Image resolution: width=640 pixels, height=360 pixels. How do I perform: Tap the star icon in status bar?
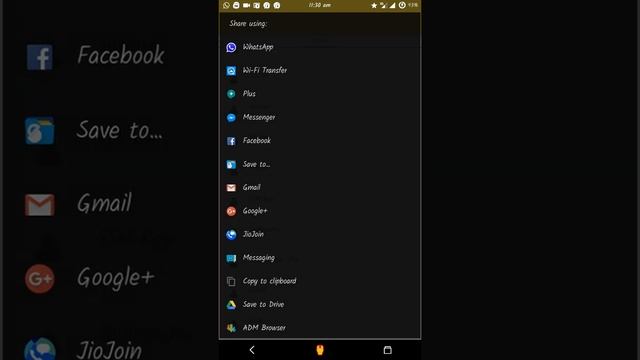pos(374,5)
